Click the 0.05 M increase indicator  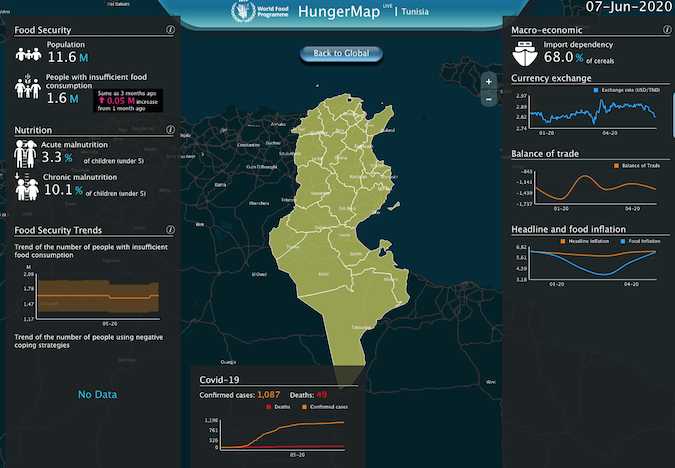coord(128,101)
